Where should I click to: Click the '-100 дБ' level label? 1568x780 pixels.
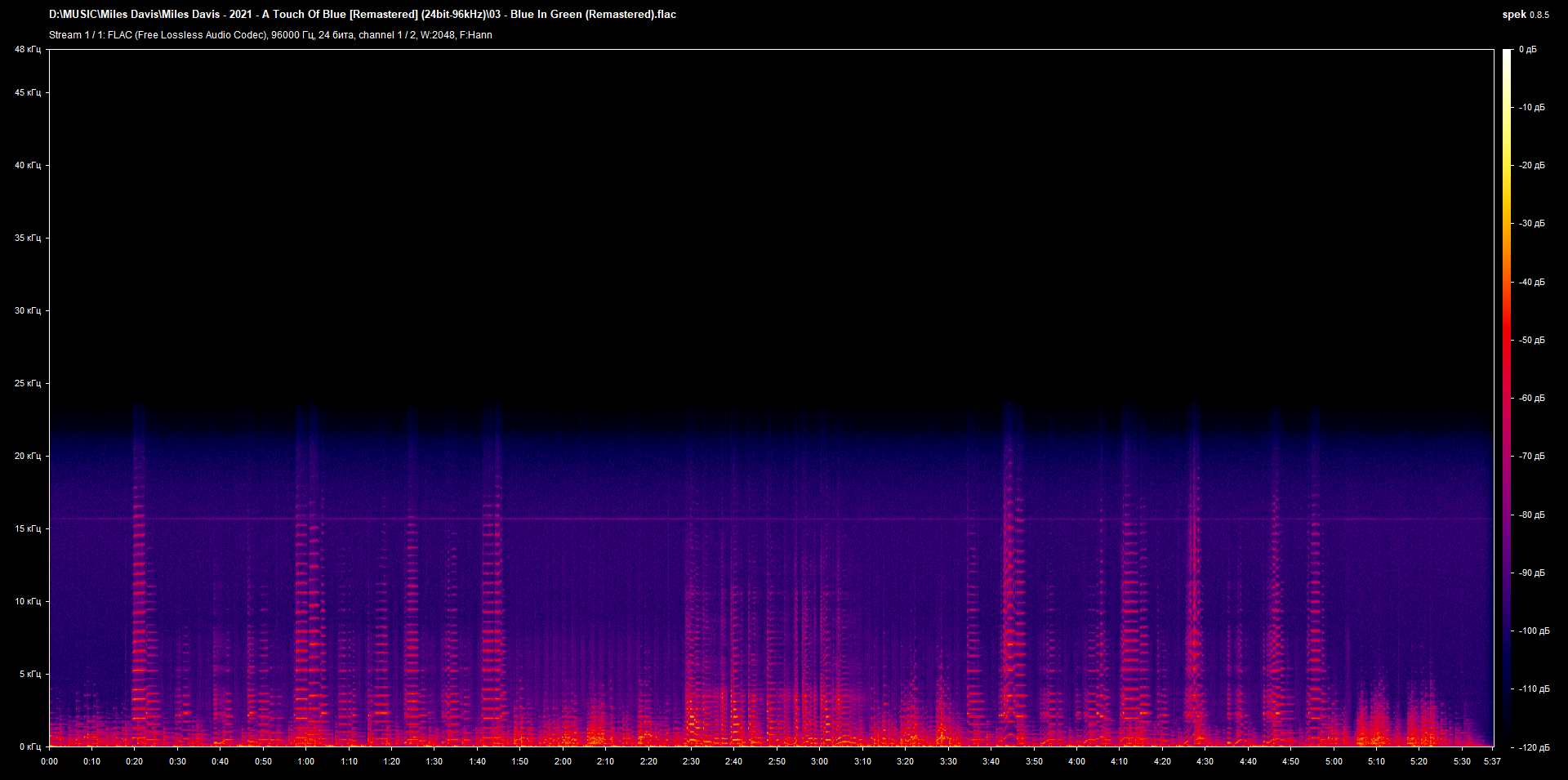[x=1535, y=631]
